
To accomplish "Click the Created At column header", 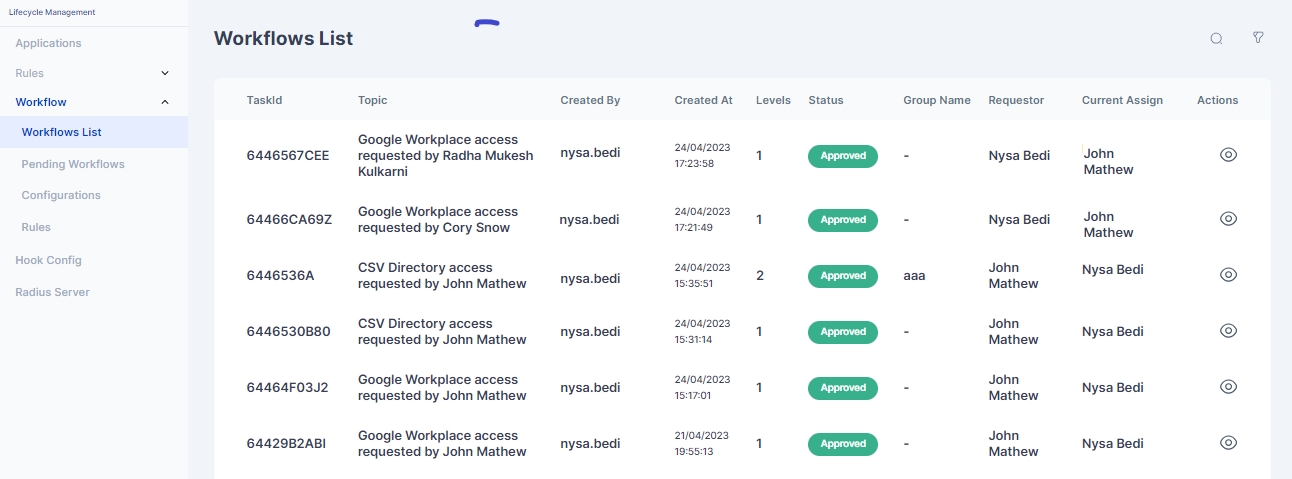I will [x=703, y=100].
